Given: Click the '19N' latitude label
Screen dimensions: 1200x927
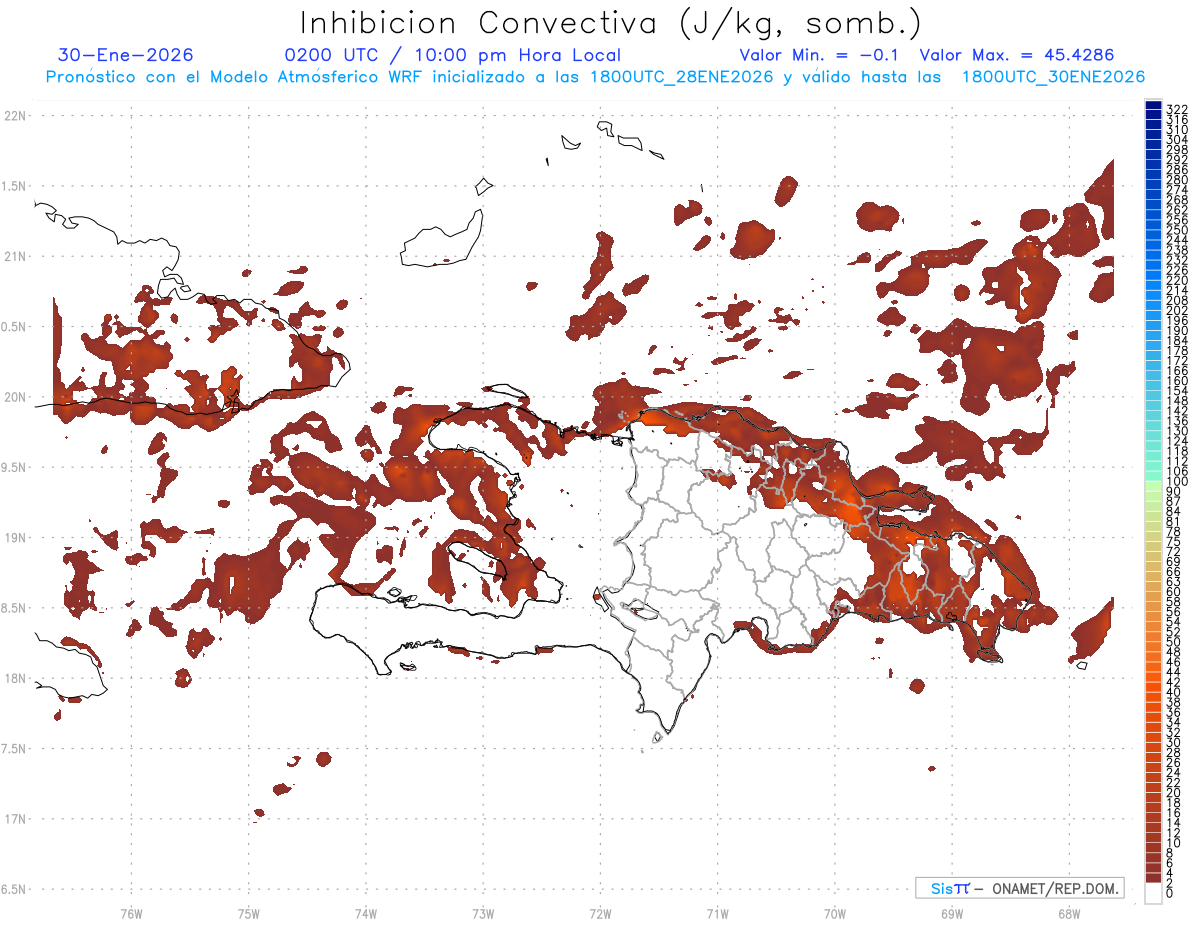Looking at the screenshot, I should pyautogui.click(x=15, y=538).
